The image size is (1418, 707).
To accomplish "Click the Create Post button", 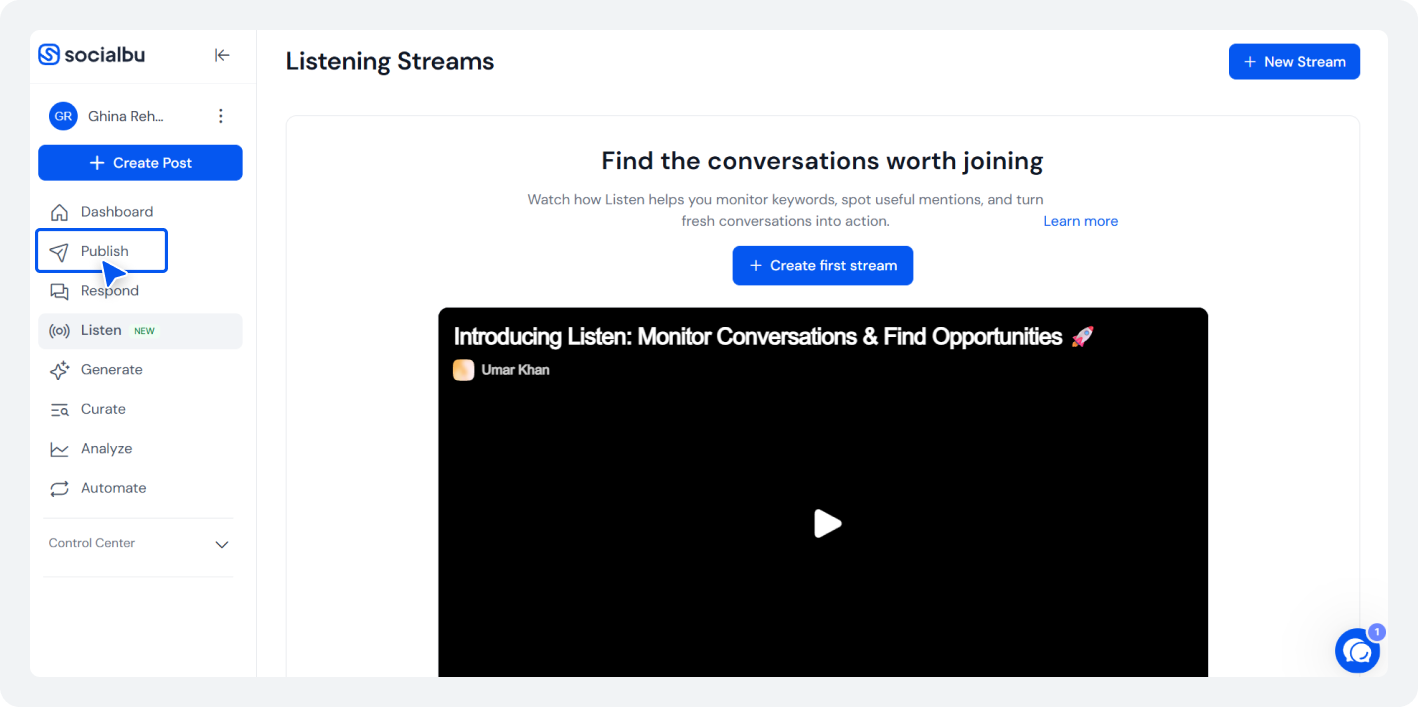I will coord(140,163).
